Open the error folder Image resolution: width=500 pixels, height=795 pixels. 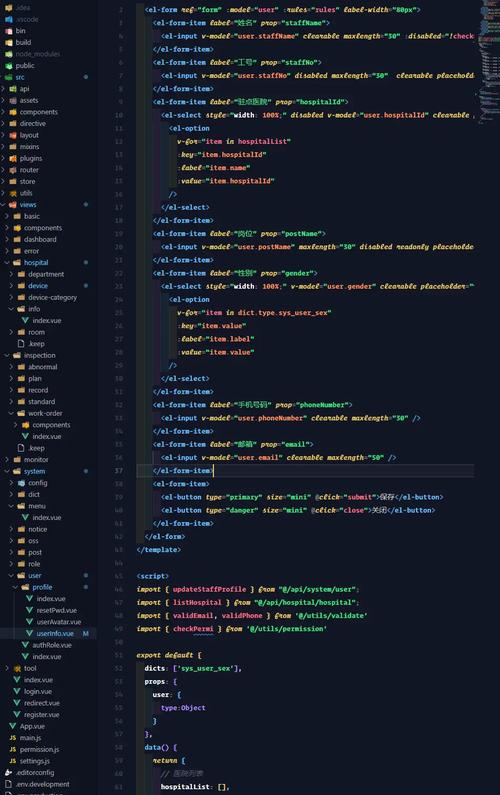31,251
